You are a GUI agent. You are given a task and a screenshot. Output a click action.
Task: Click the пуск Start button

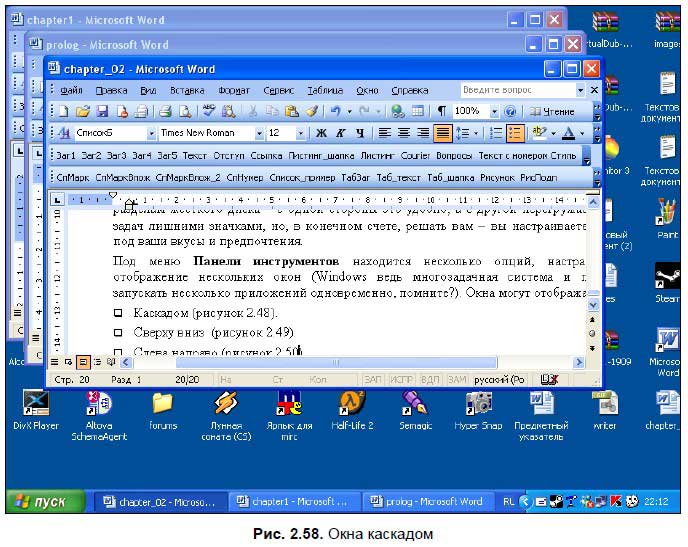tap(46, 501)
